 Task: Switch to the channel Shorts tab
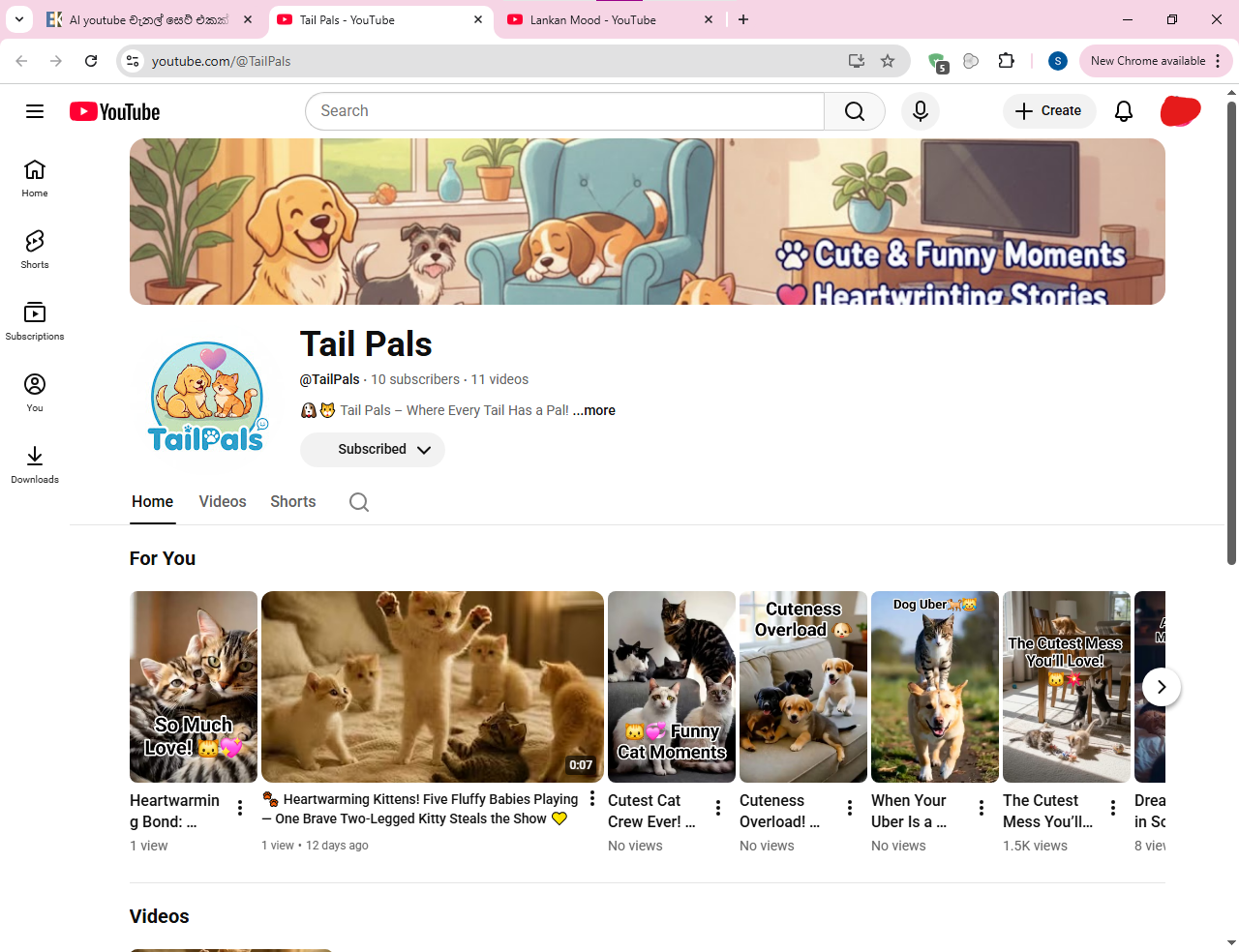(x=293, y=502)
